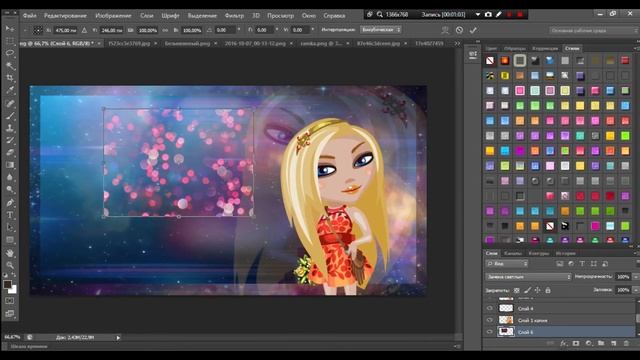Open the Редактирование menu

pos(65,16)
